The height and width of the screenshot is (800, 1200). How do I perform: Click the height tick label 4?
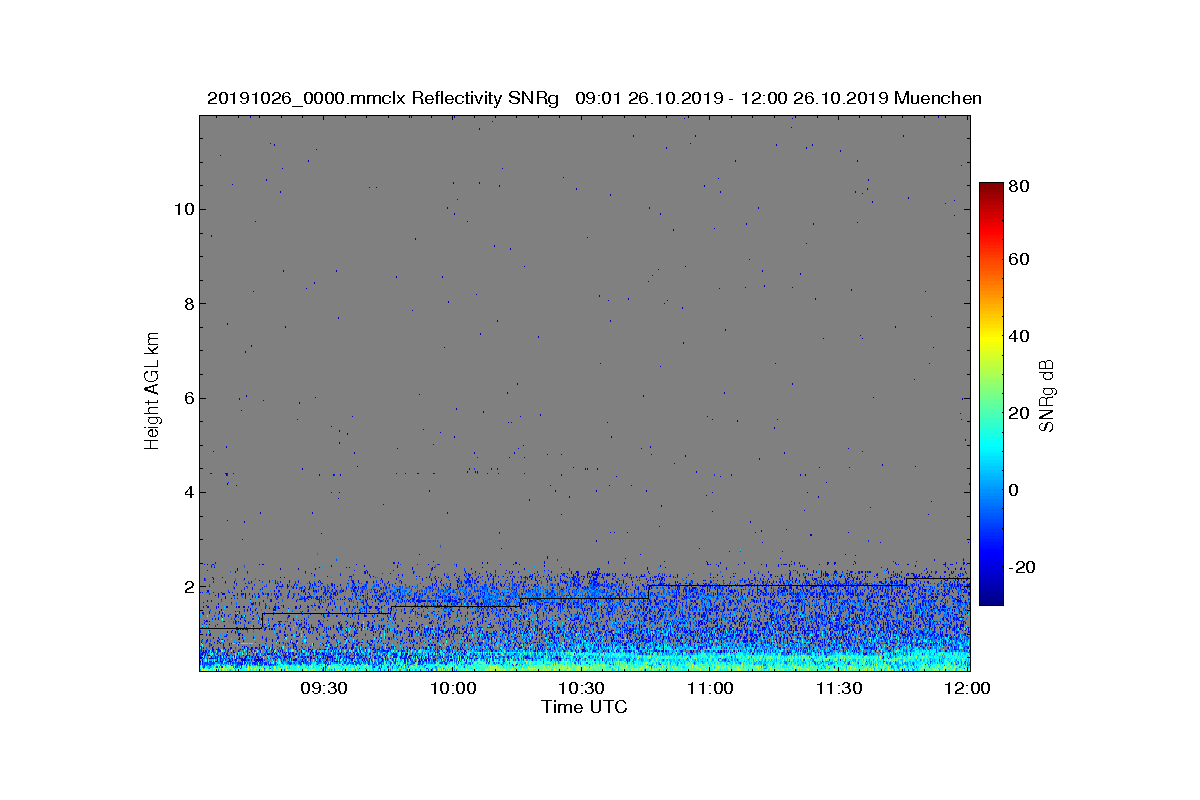tap(187, 492)
